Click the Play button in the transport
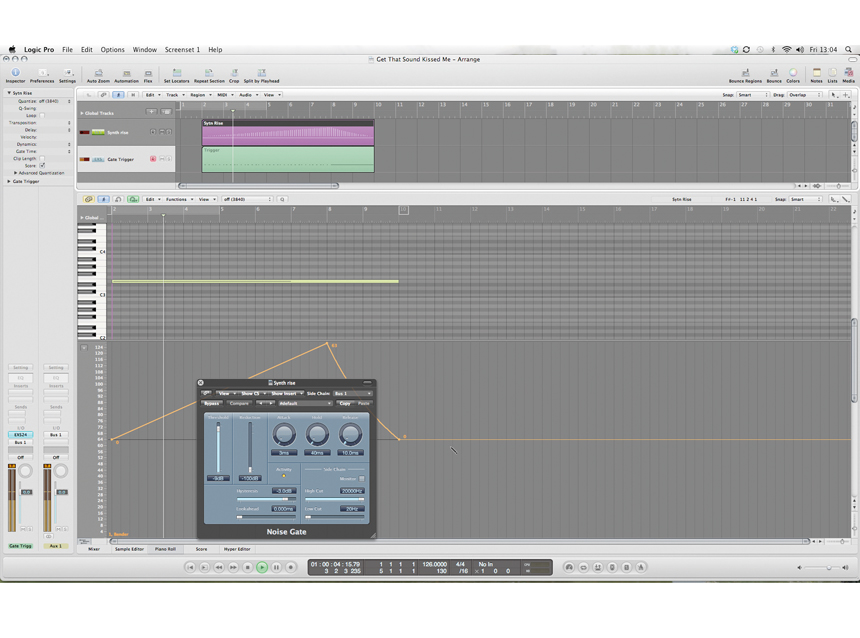This screenshot has height=638, width=860. [x=262, y=567]
